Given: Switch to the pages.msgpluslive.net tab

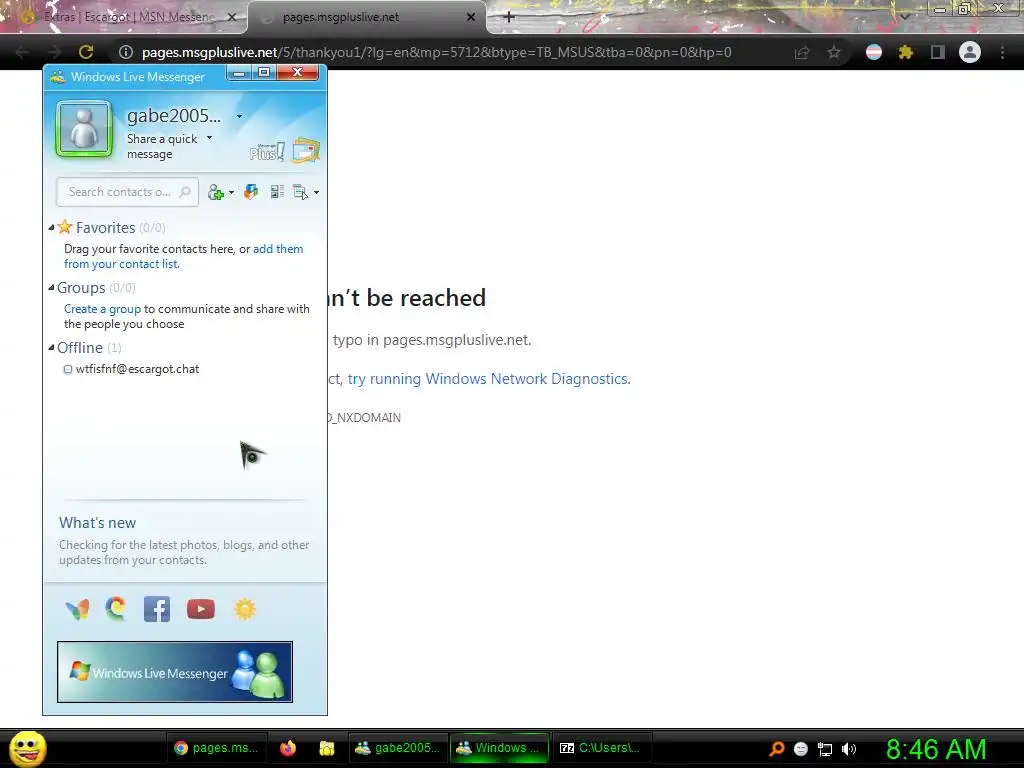Looking at the screenshot, I should [x=366, y=17].
